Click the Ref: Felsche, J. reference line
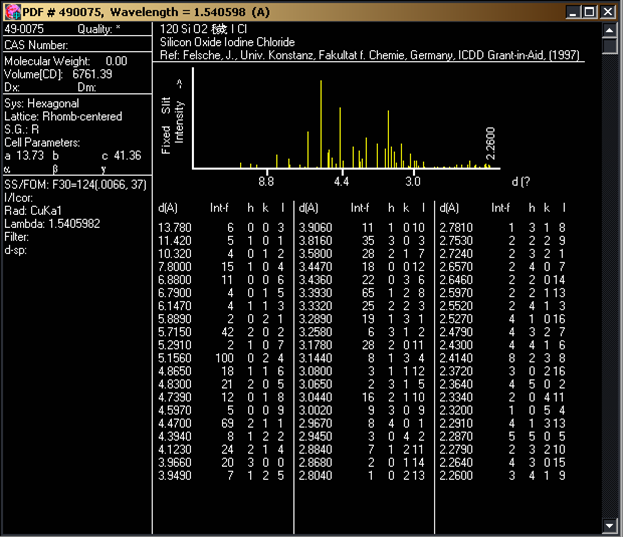Viewport: 623px width, 537px height. [370, 55]
